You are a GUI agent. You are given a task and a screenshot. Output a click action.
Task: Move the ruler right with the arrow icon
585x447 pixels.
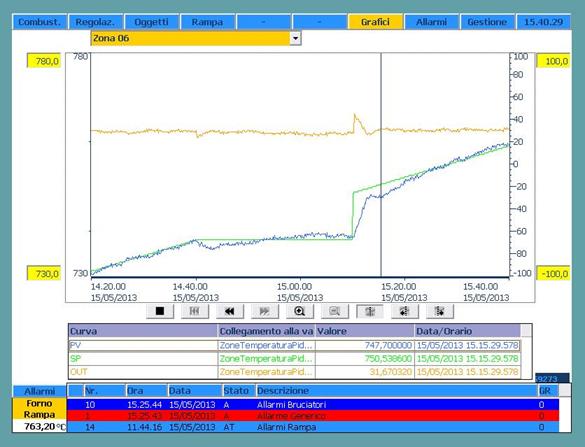pyautogui.click(x=440, y=311)
